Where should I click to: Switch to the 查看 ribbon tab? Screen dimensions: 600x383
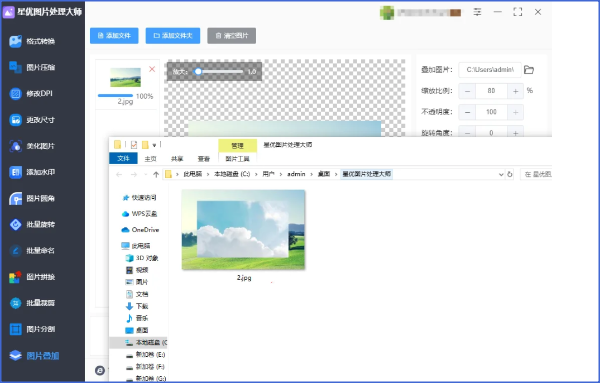point(204,158)
